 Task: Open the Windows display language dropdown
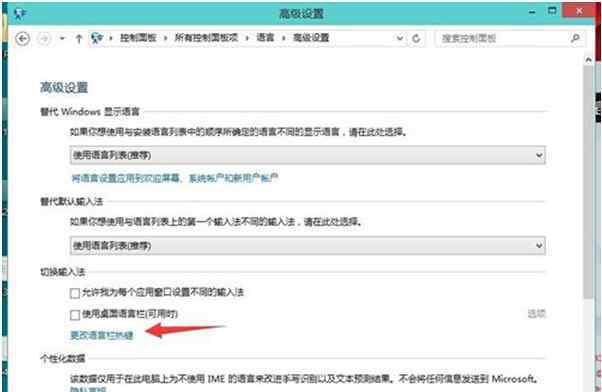pyautogui.click(x=308, y=155)
